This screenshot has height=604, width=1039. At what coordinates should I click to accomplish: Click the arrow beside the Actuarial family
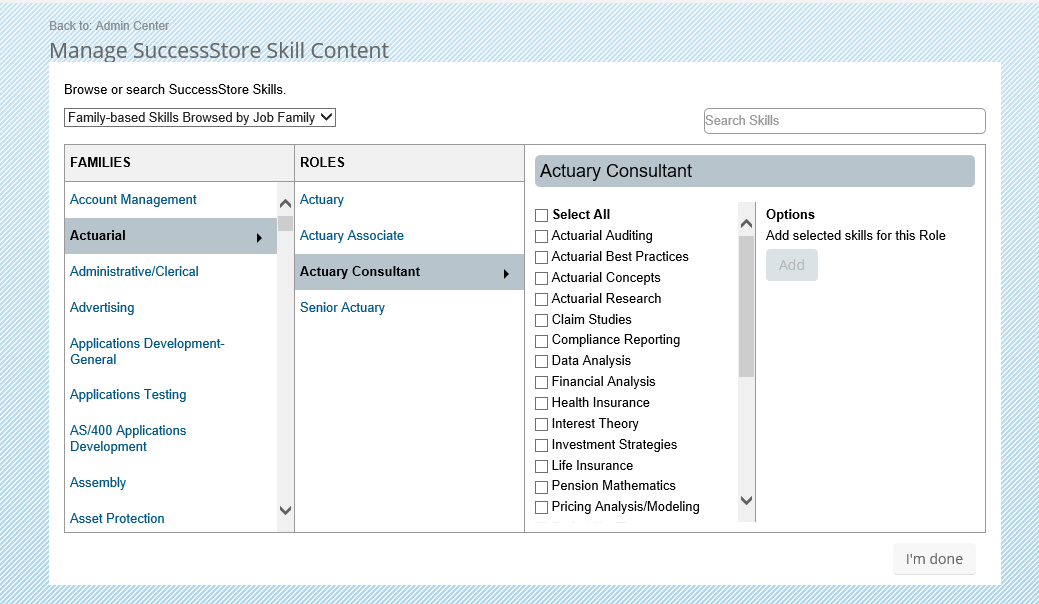[259, 238]
